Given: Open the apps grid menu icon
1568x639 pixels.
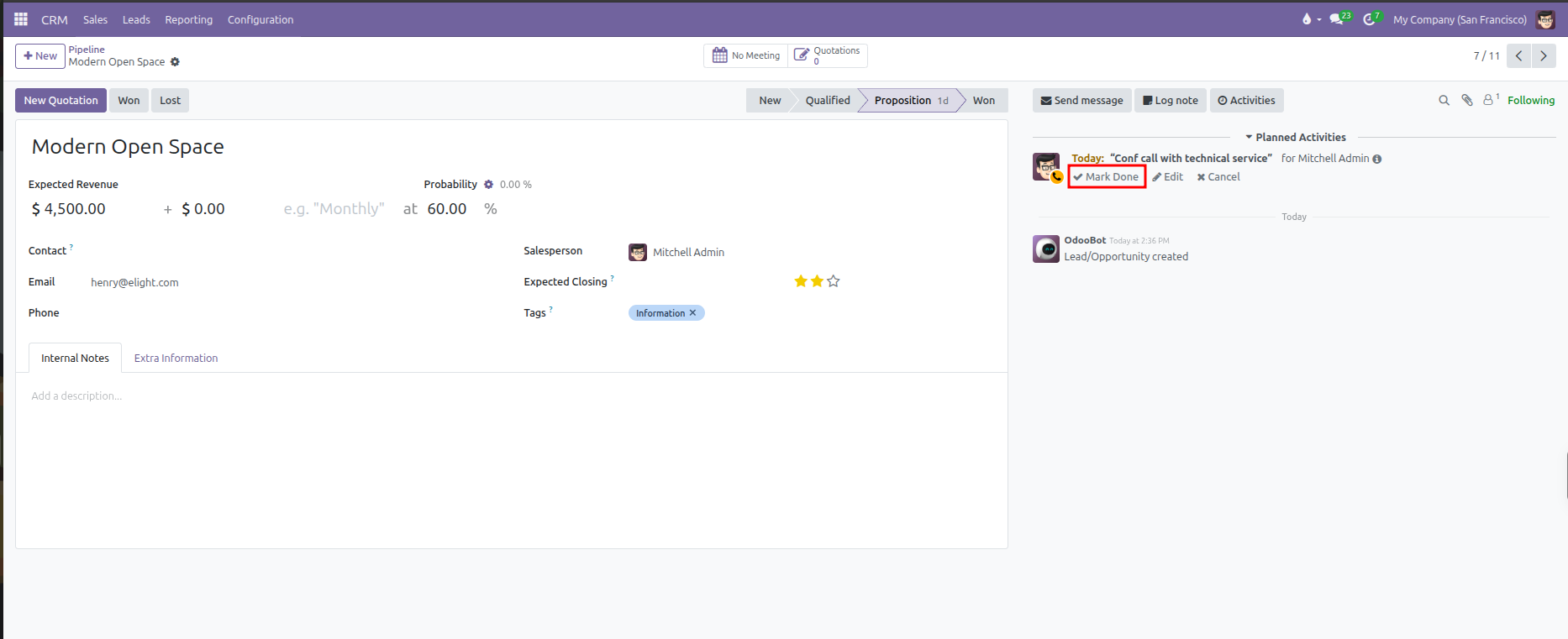Looking at the screenshot, I should coord(21,19).
